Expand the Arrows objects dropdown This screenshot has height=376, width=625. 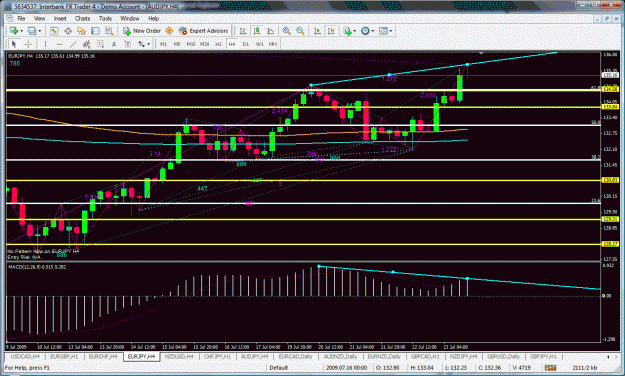click(x=148, y=44)
